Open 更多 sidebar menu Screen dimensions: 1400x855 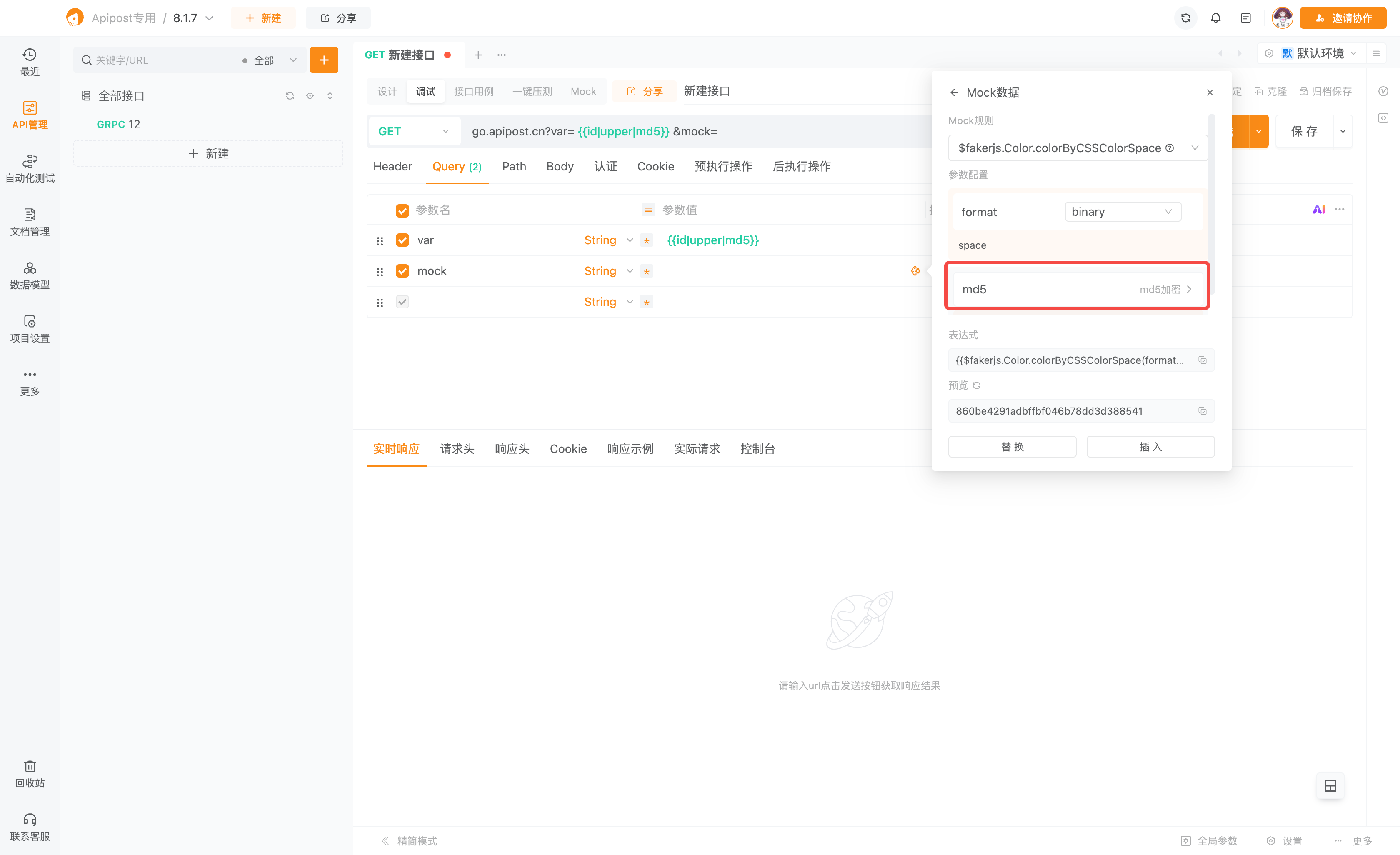tap(30, 382)
